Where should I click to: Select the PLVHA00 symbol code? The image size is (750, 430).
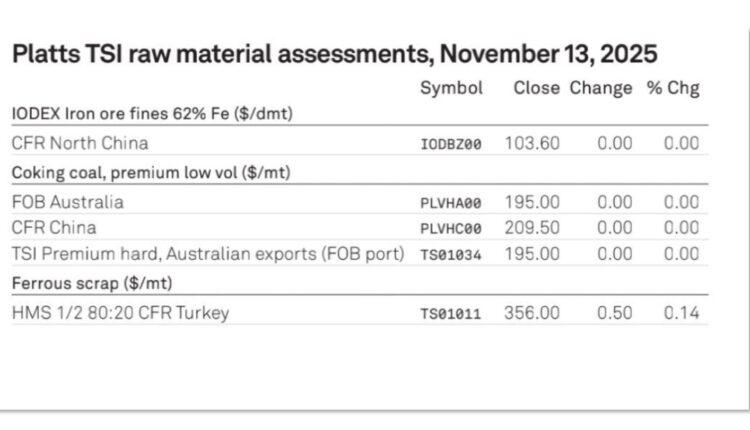click(451, 202)
